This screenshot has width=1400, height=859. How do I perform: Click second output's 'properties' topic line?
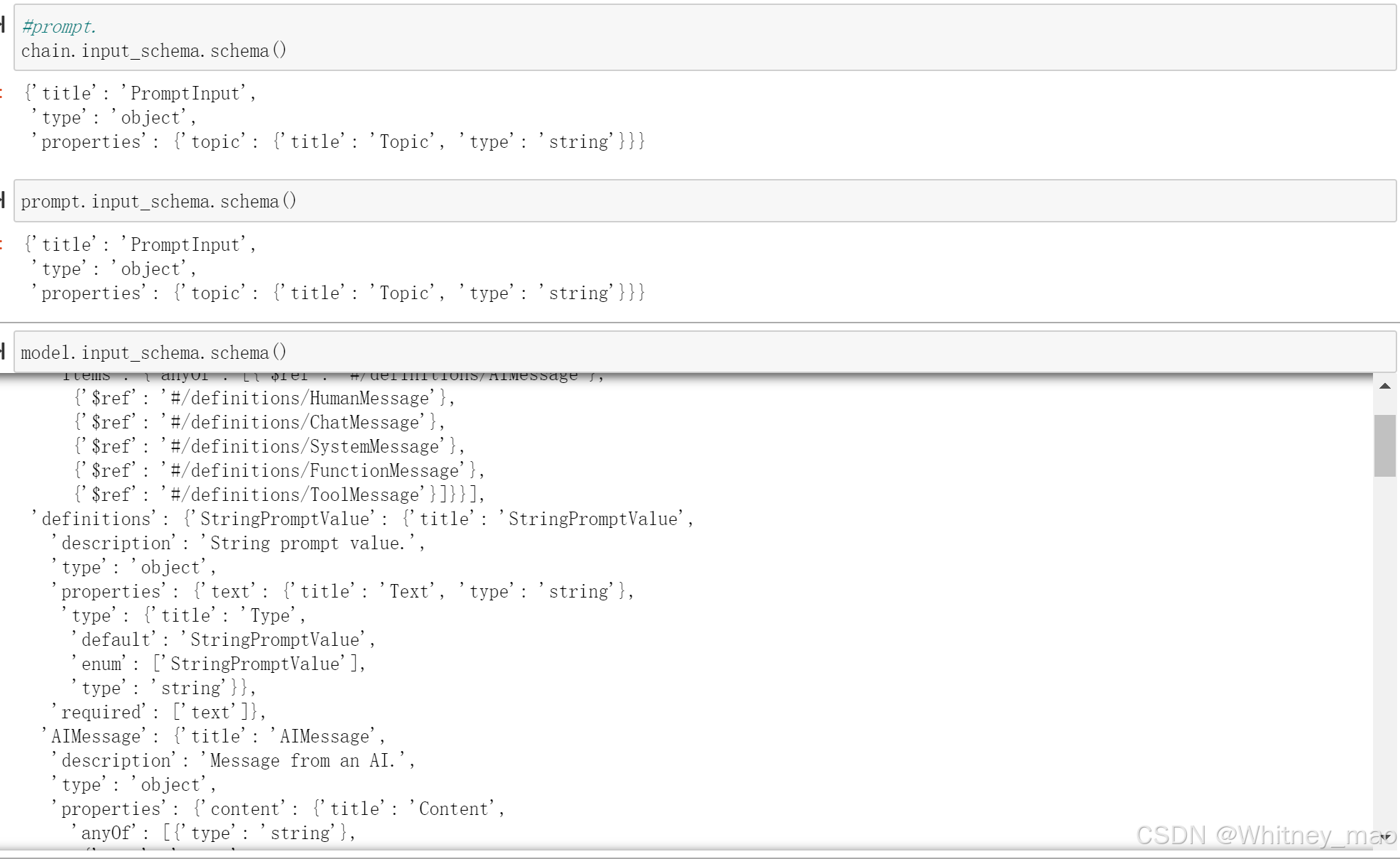(x=338, y=293)
